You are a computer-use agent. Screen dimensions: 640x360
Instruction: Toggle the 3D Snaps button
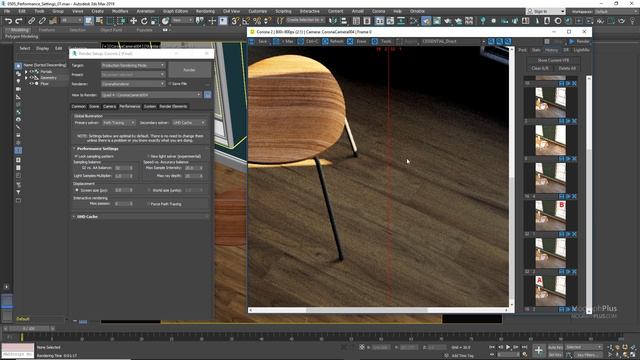[235, 20]
